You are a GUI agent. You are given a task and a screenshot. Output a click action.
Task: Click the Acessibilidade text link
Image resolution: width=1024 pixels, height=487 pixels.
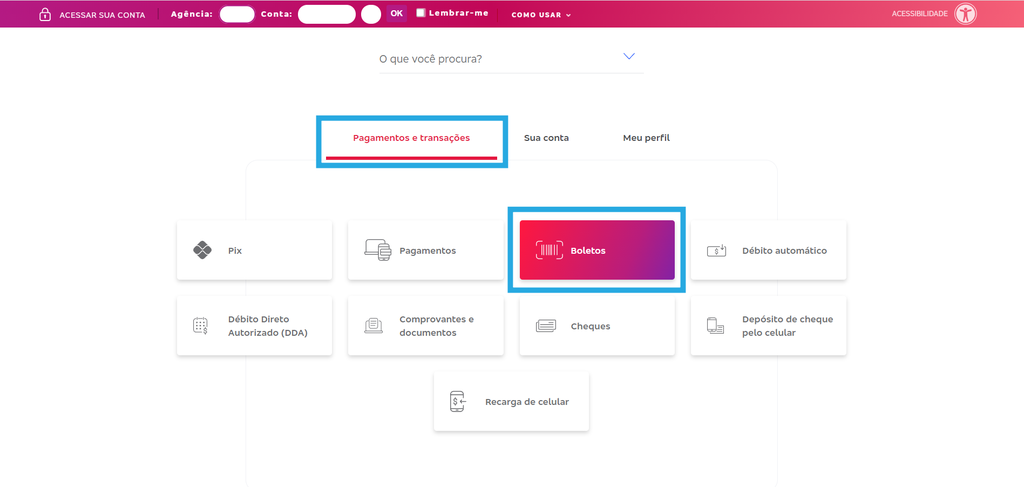coord(920,14)
